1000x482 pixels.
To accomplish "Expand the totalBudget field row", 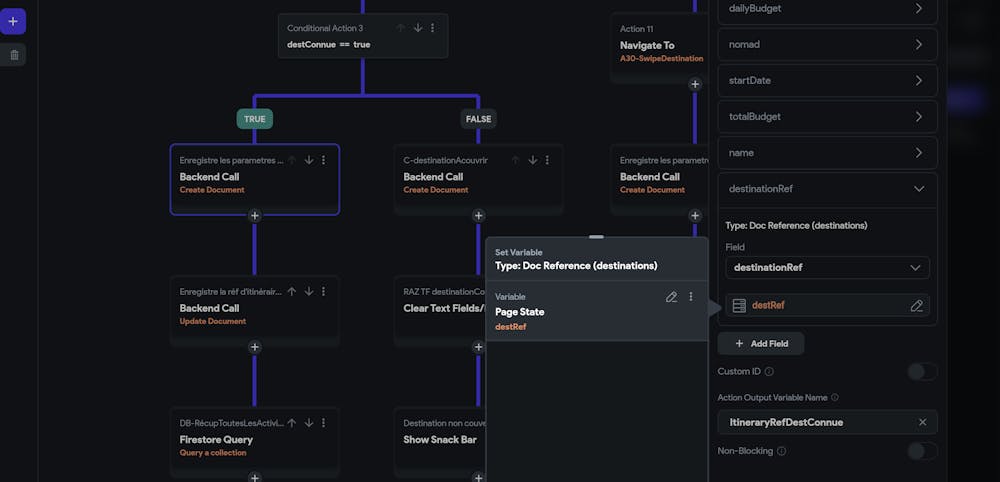I will coord(828,117).
